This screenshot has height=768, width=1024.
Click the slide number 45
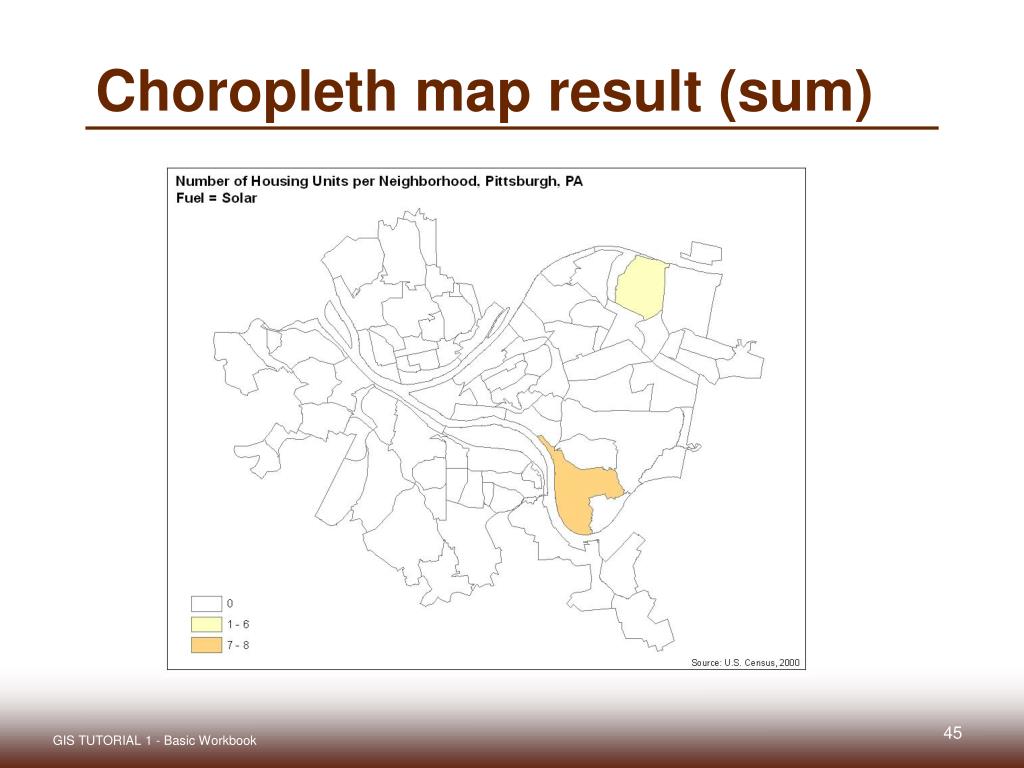pos(952,733)
